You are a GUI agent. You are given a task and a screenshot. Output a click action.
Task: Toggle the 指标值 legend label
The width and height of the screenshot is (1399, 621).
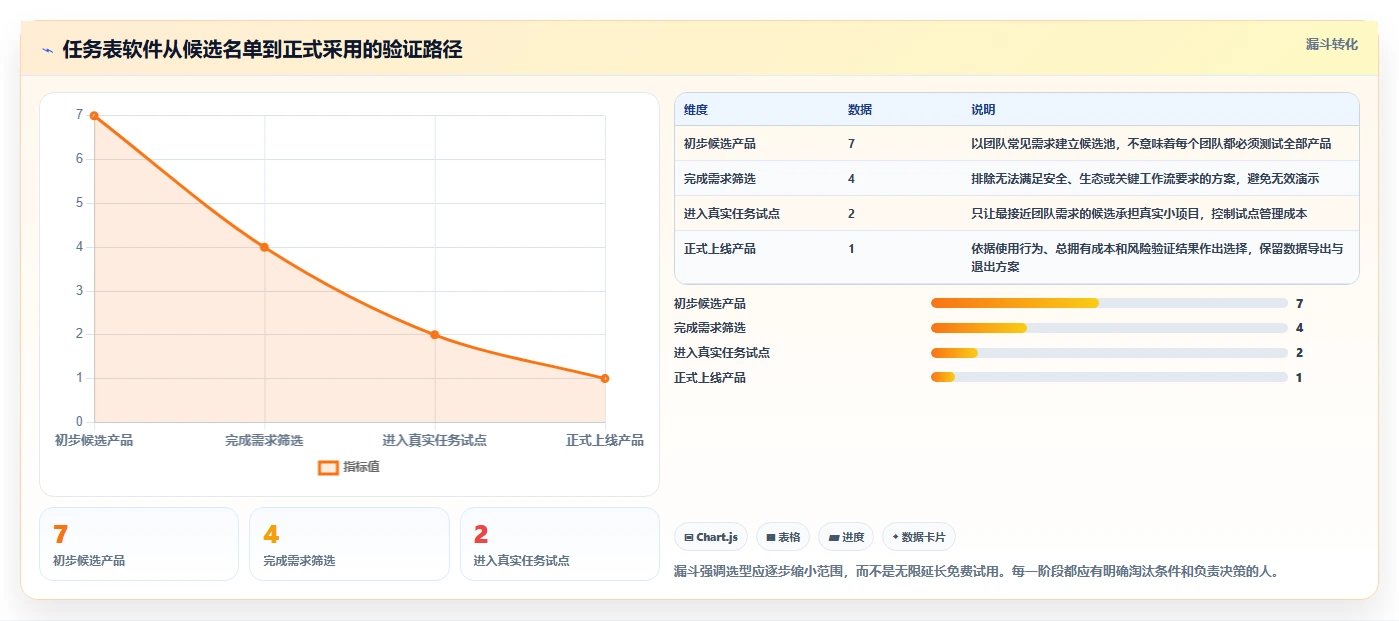361,467
